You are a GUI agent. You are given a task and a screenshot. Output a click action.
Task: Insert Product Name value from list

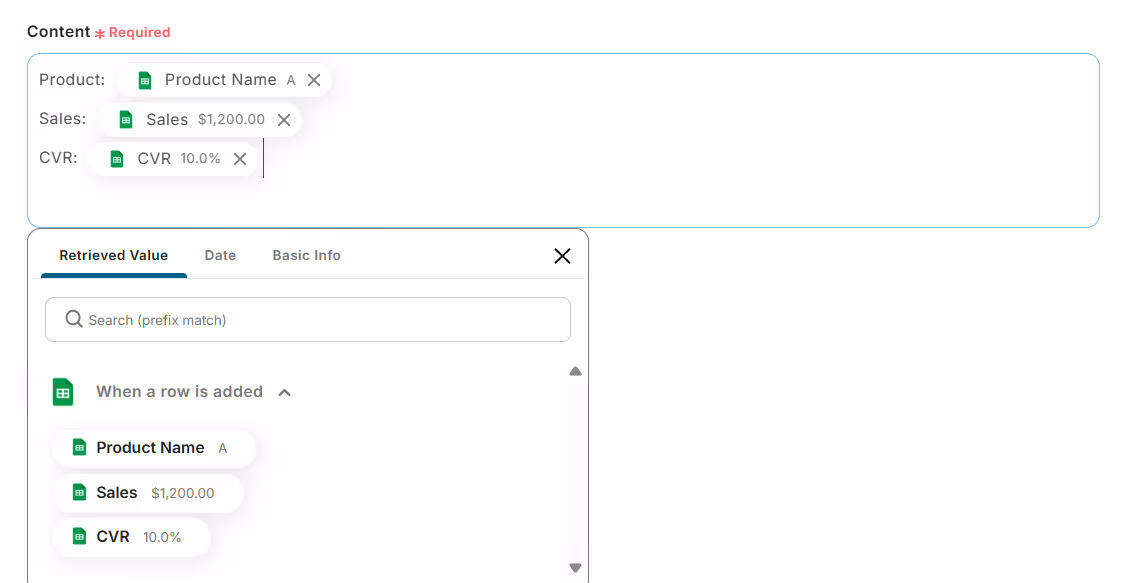[154, 448]
